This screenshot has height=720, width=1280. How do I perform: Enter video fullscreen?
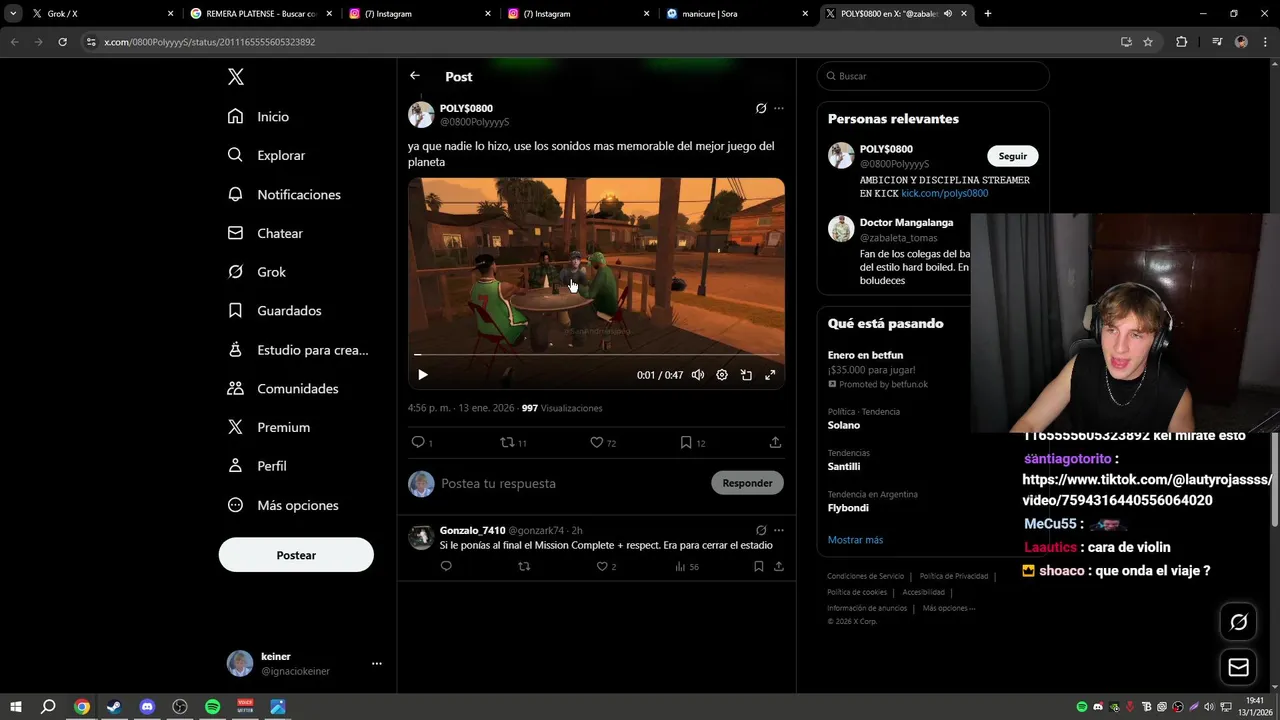pyautogui.click(x=770, y=375)
